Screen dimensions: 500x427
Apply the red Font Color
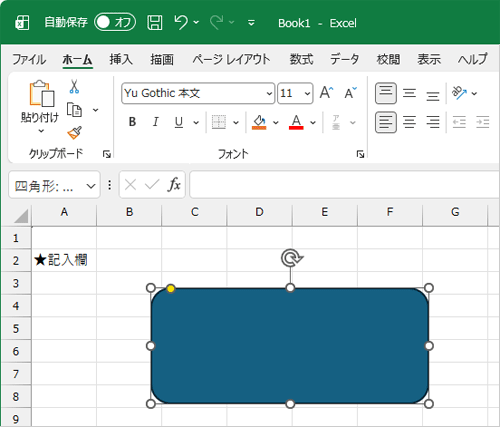tap(296, 122)
